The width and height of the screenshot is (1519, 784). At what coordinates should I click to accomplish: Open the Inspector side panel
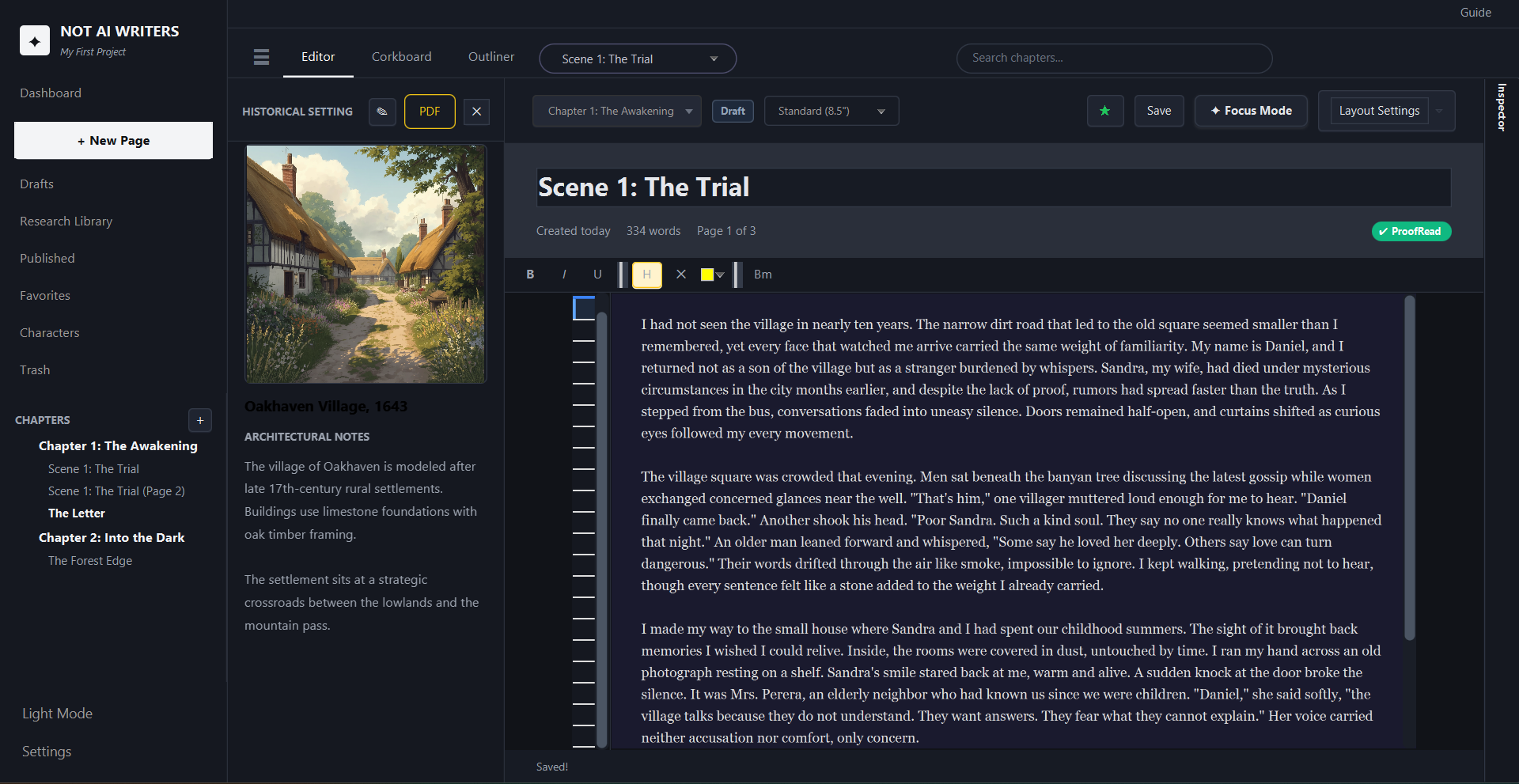point(1501,107)
